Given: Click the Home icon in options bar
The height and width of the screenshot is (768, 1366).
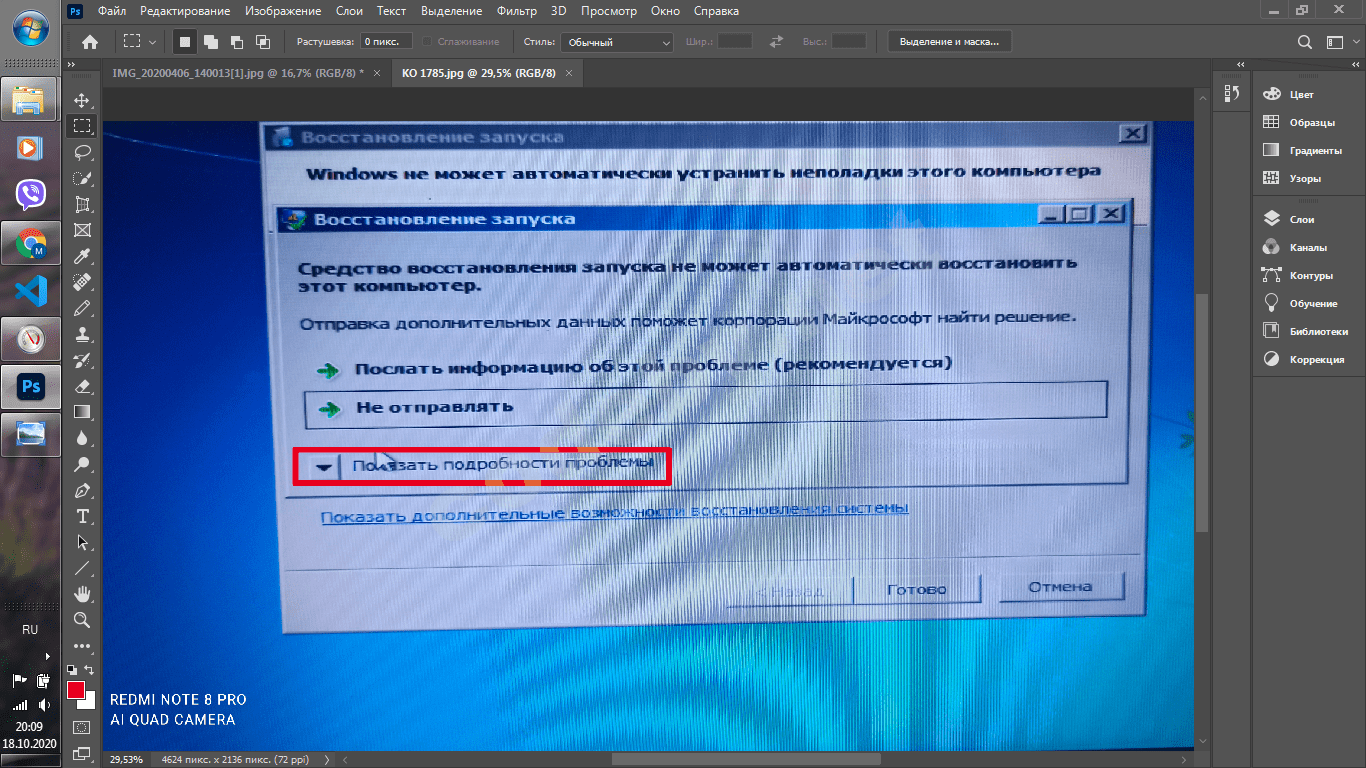Looking at the screenshot, I should pos(90,42).
